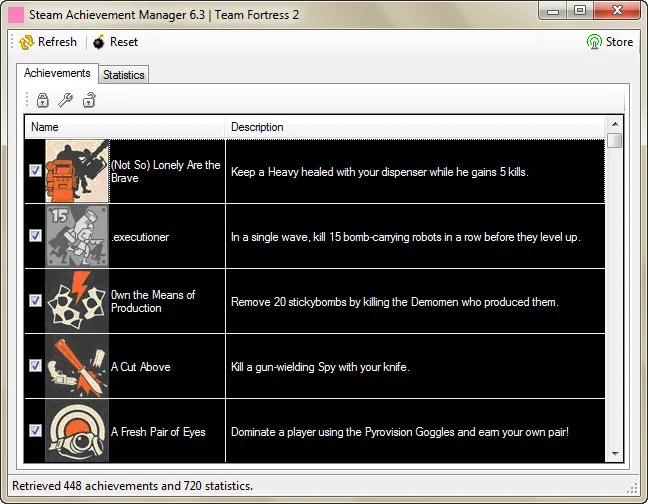Click the Name column header
Viewport: 648px width, 504px height.
[x=124, y=127]
